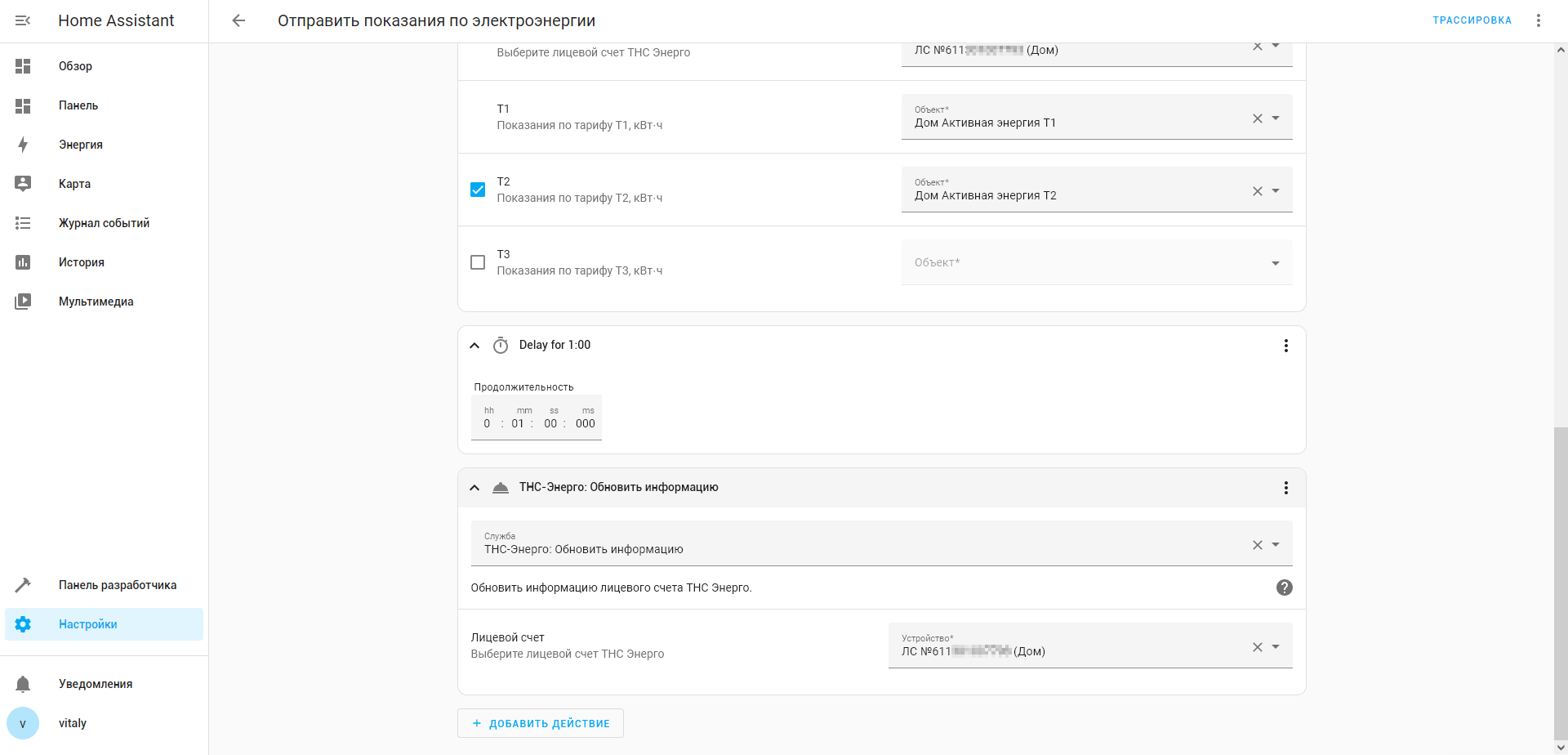Click the Delay timer icon

coord(501,346)
